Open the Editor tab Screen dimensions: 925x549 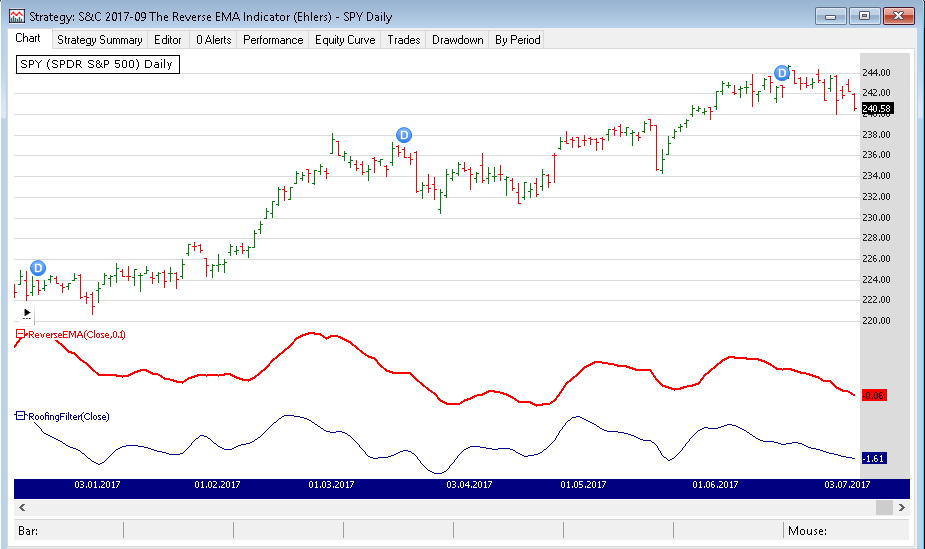pyautogui.click(x=168, y=40)
